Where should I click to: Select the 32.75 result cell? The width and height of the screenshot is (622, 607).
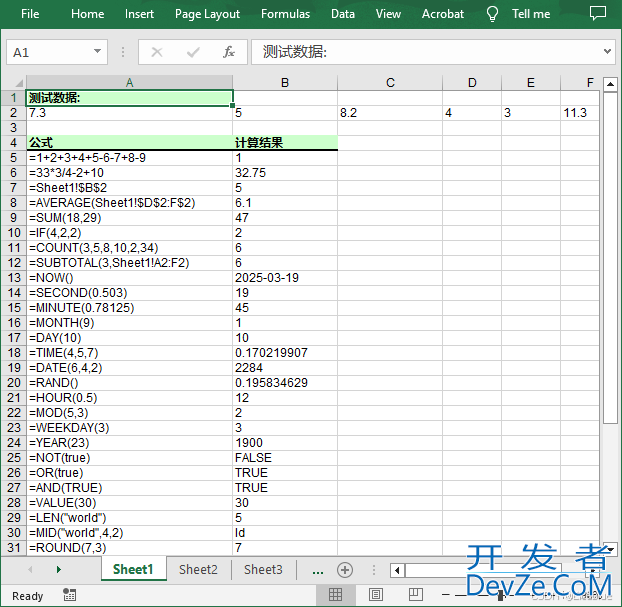point(285,173)
